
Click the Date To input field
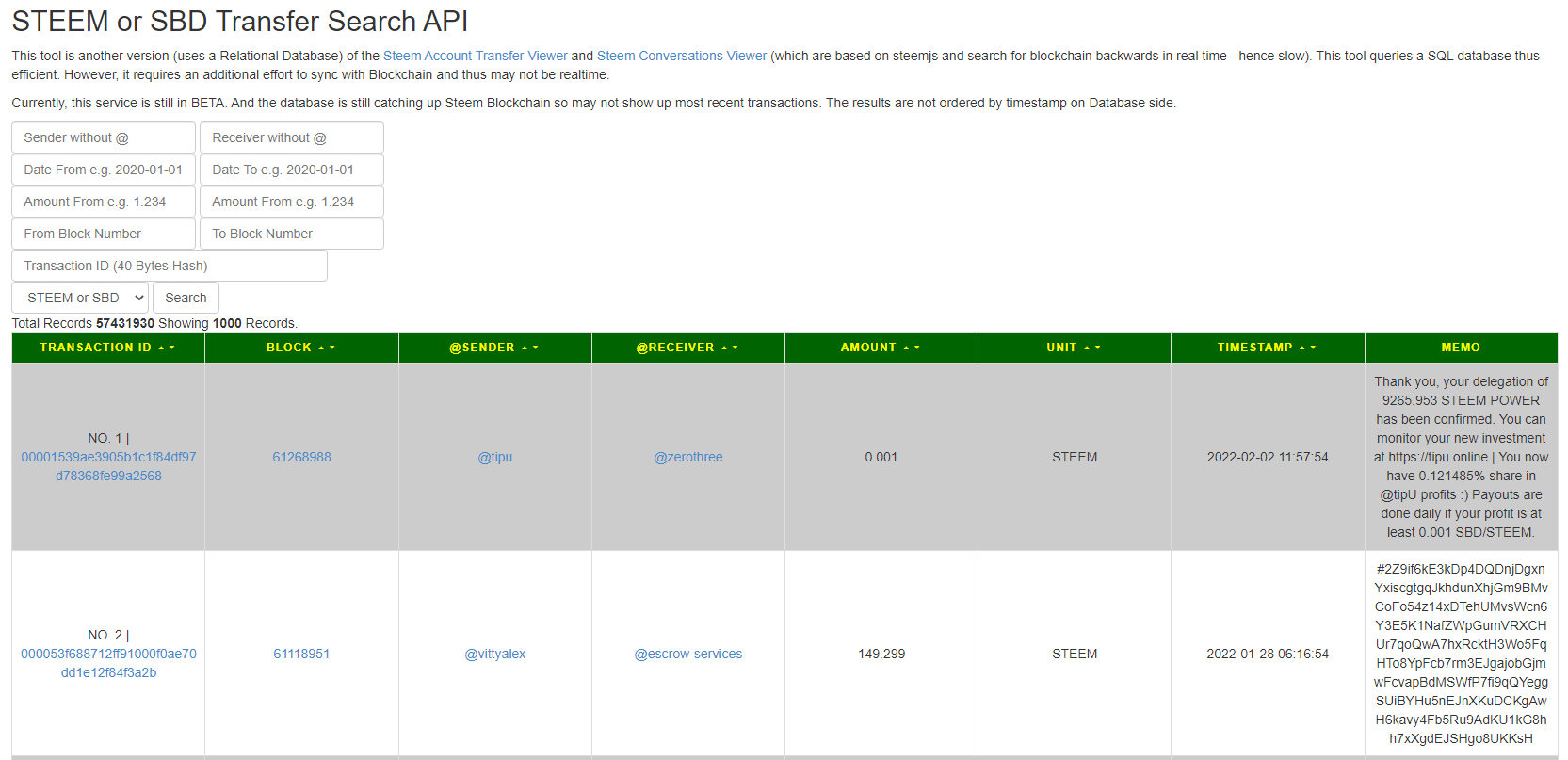click(292, 170)
